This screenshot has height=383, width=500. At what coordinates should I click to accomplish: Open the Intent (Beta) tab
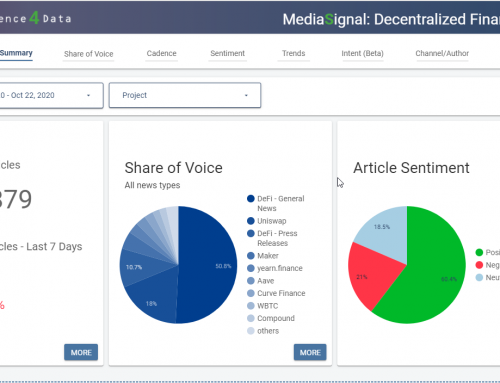(x=362, y=53)
